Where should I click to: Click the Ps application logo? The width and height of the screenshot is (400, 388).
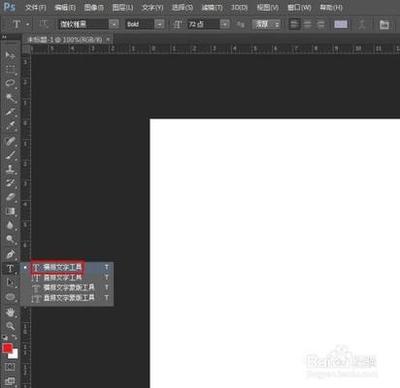tap(9, 7)
